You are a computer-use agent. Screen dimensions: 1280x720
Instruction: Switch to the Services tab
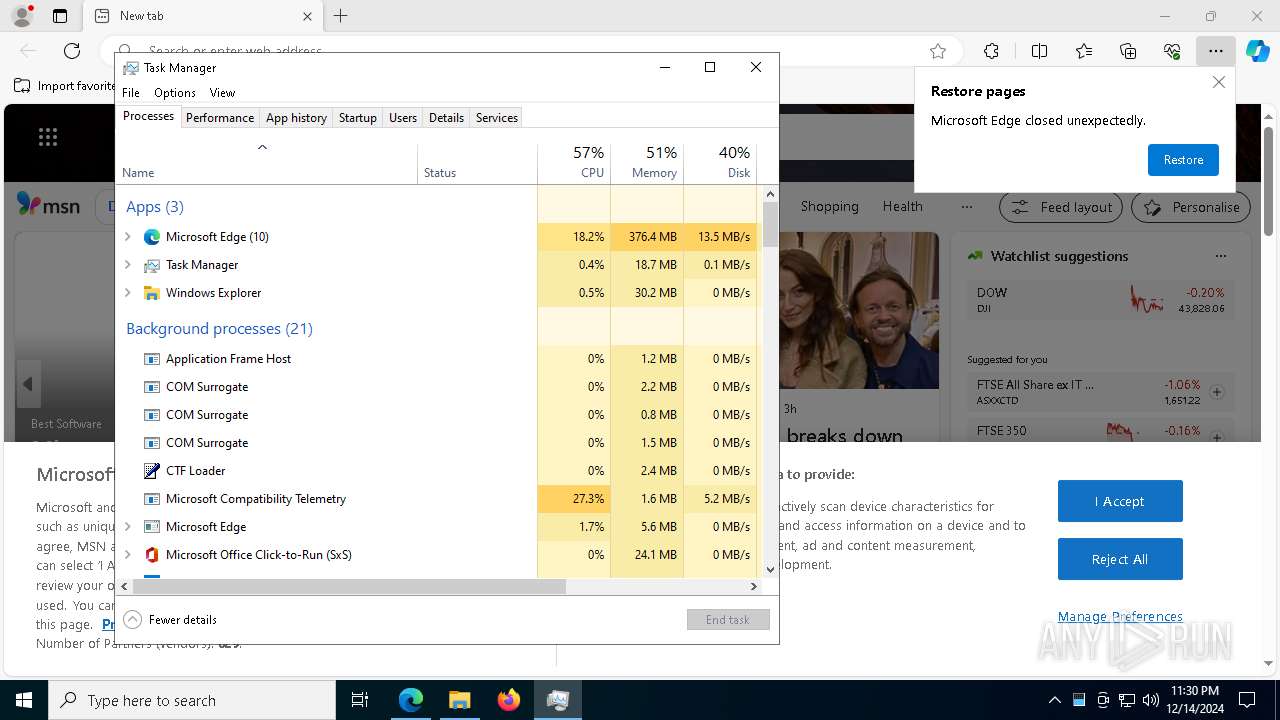pos(497,118)
